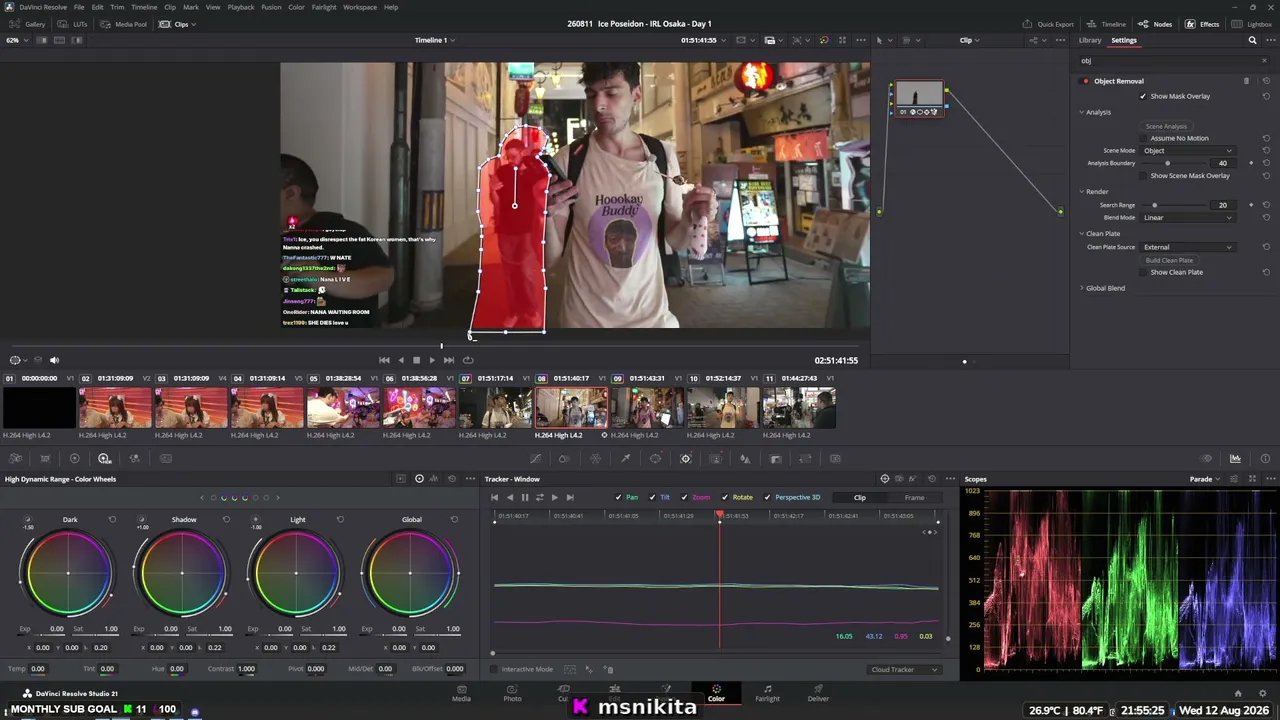Open the Workspace menu

click(x=358, y=7)
